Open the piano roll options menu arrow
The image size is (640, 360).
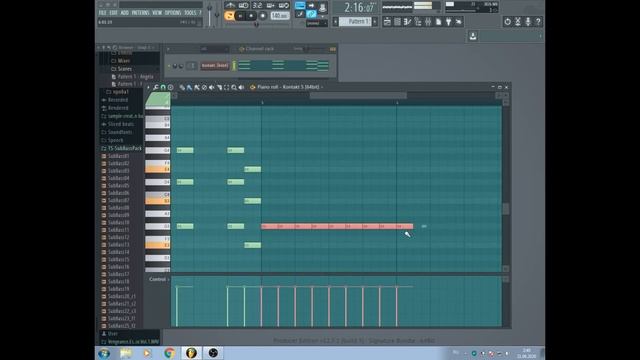tap(149, 87)
